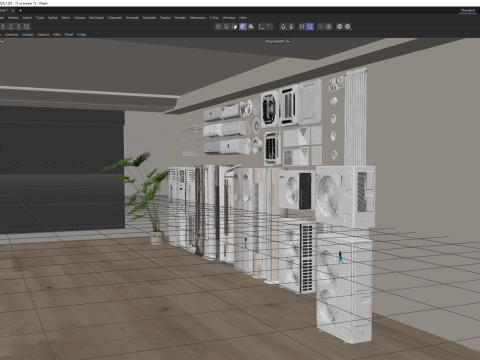Open the Extensions menu
This screenshot has width=480, height=360.
click(198, 18)
